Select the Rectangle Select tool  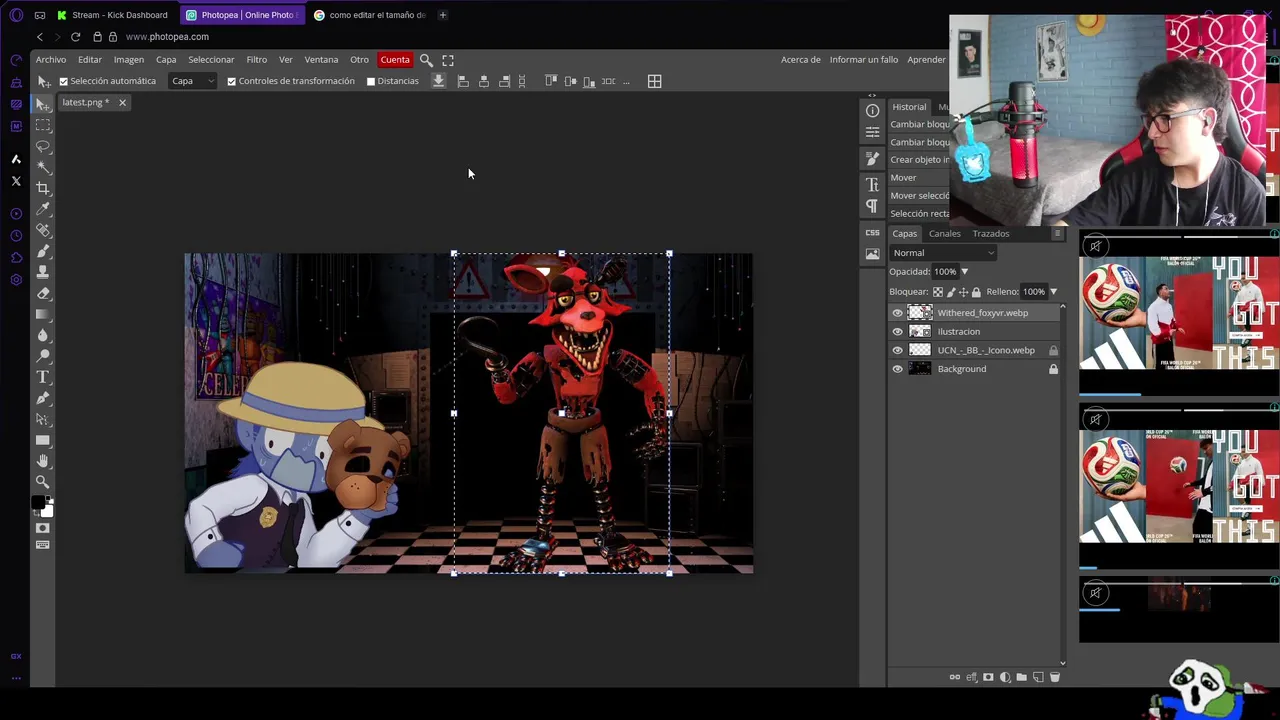click(x=43, y=125)
